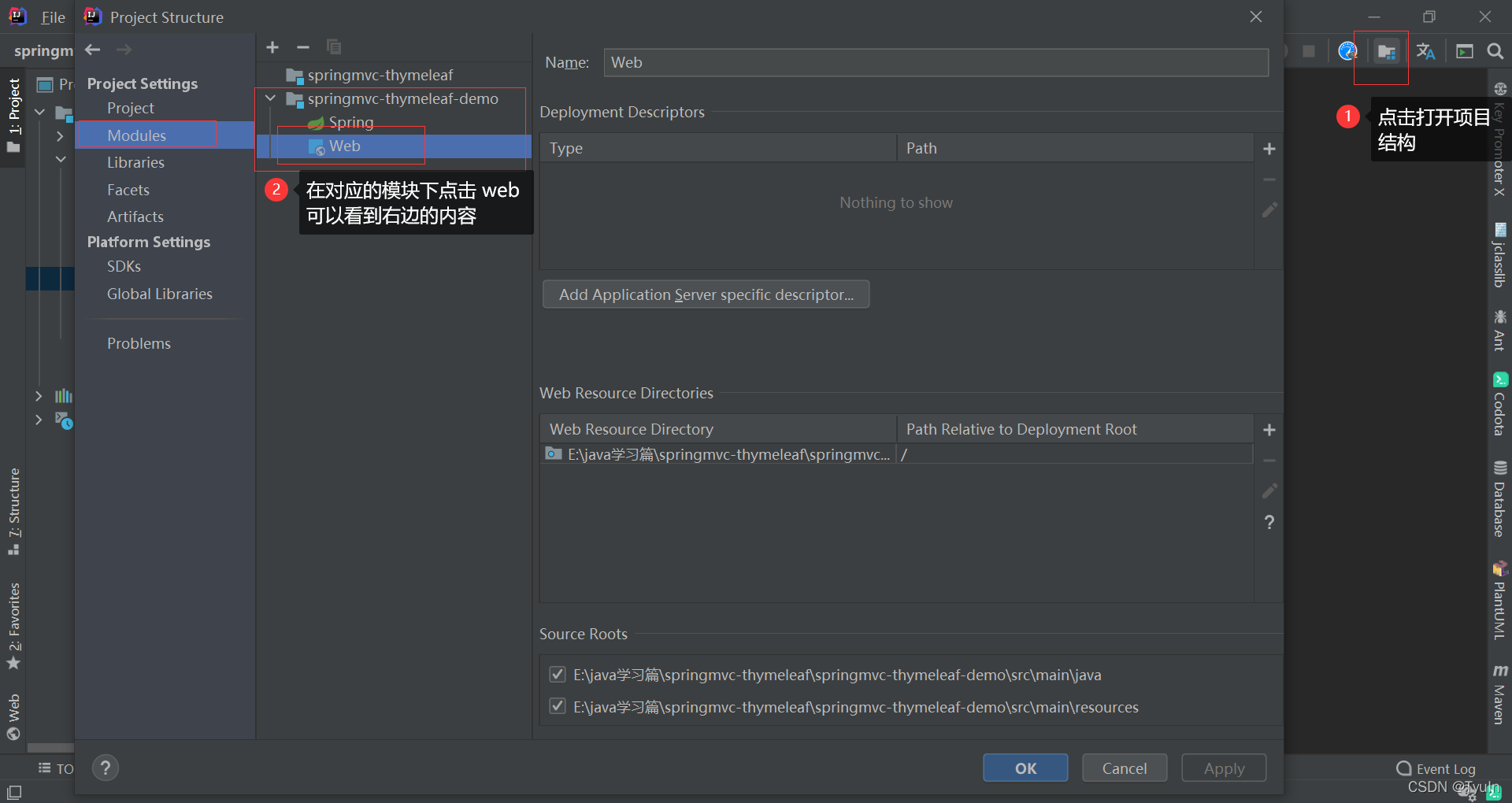Click Path Relative to Deployment Root header
Screen dimensions: 1512x803
tap(1075, 429)
